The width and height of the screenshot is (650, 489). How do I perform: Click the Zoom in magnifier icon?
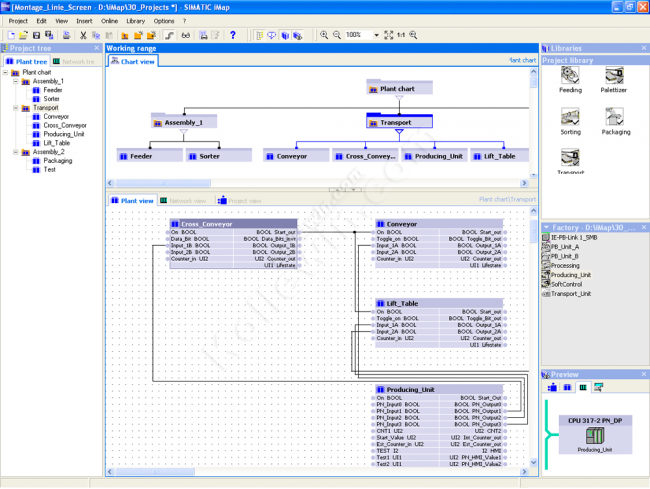[323, 35]
